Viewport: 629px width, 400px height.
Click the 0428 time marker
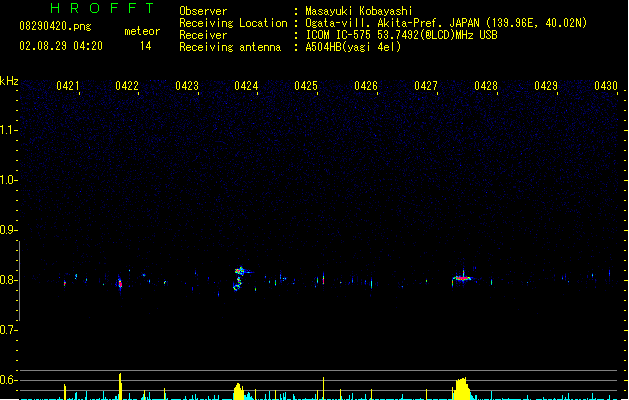pyautogui.click(x=486, y=86)
